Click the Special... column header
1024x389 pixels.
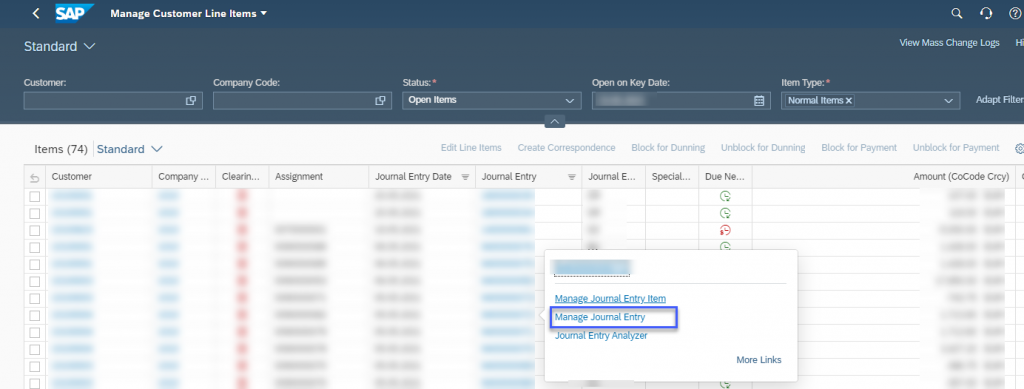(672, 177)
